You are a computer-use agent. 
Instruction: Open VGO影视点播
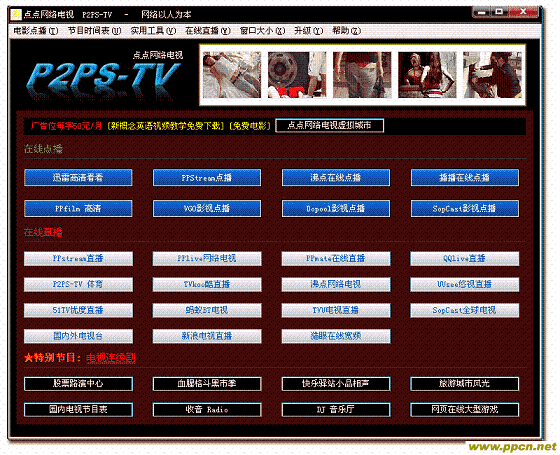point(207,209)
